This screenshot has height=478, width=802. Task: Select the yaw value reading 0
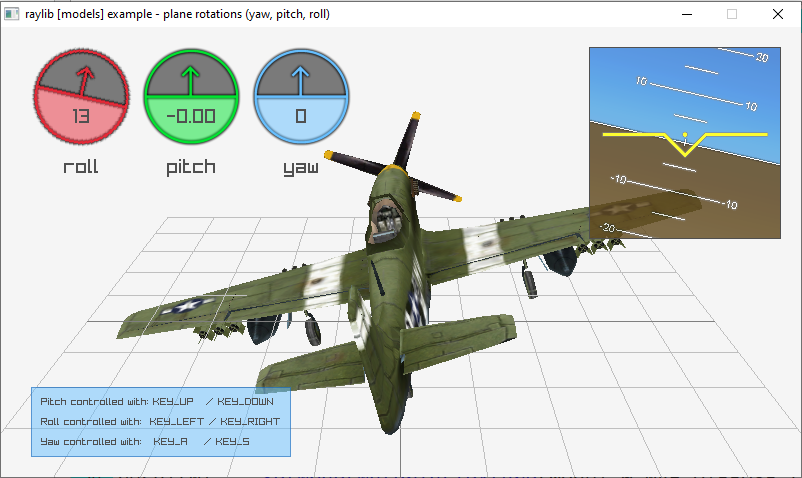(x=301, y=116)
